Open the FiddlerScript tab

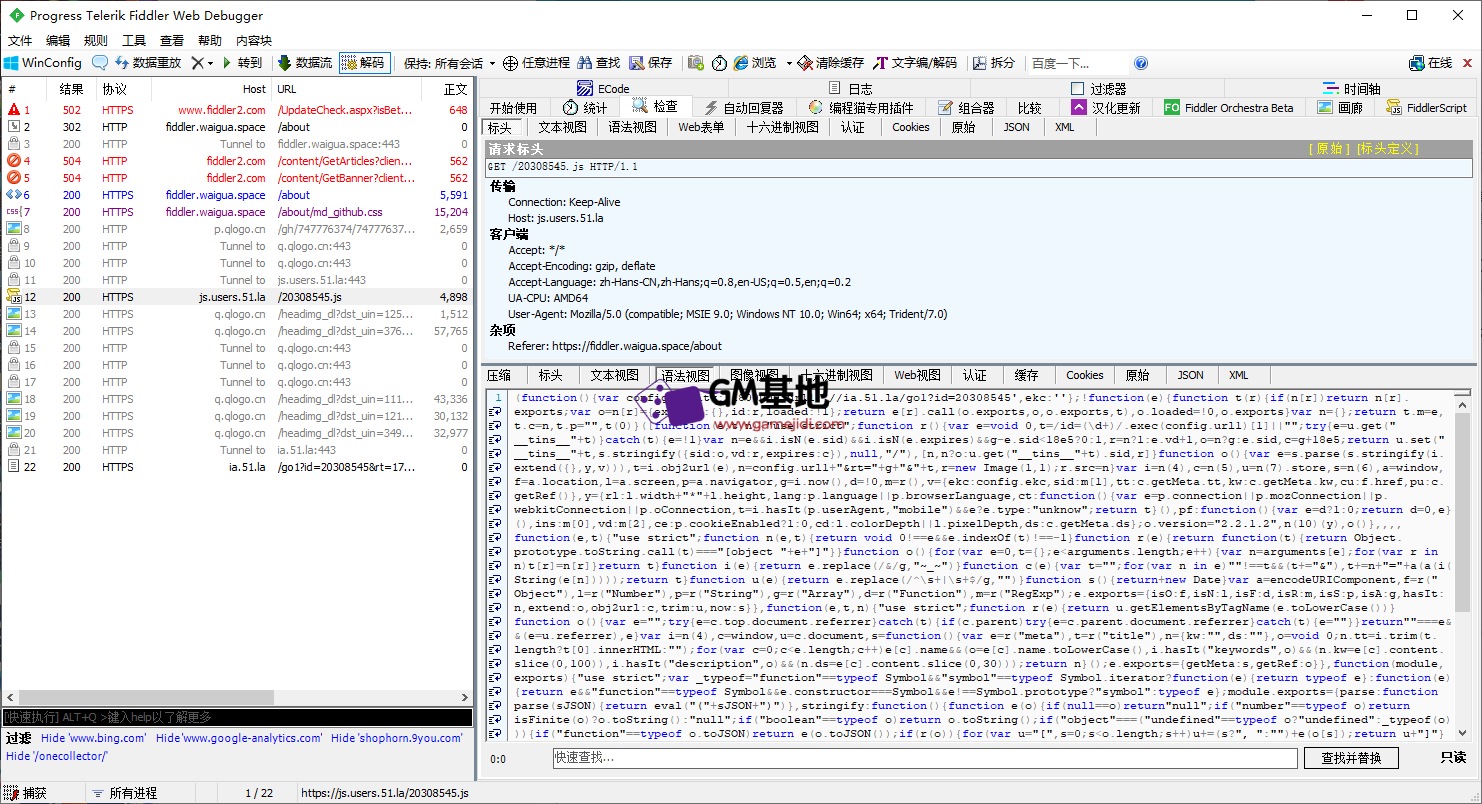pos(1427,107)
